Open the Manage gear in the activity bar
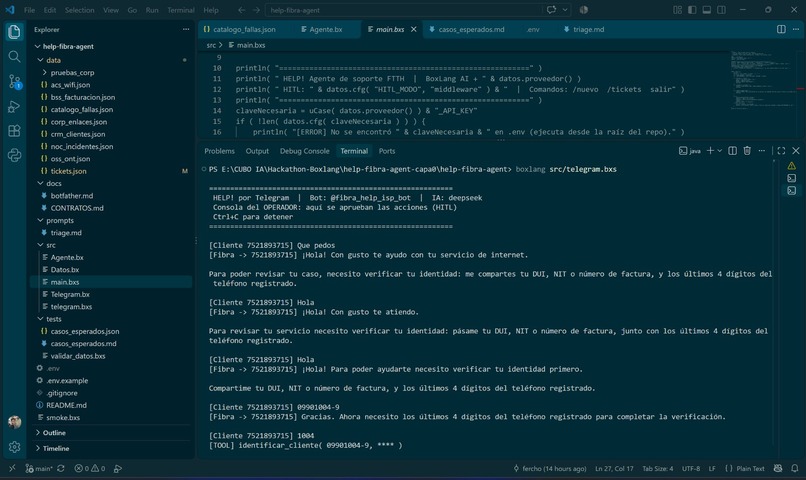Viewport: 806px width, 480px height. 14,447
